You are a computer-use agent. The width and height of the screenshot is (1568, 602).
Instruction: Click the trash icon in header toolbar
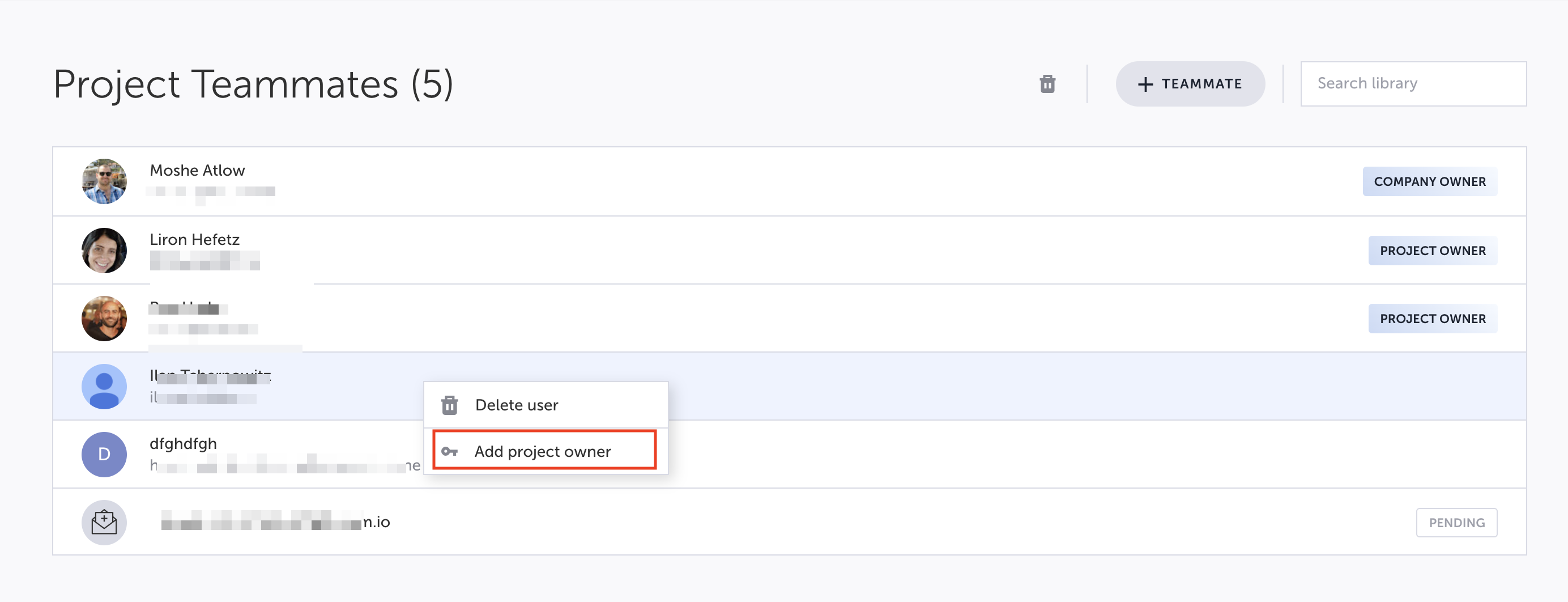click(x=1047, y=83)
